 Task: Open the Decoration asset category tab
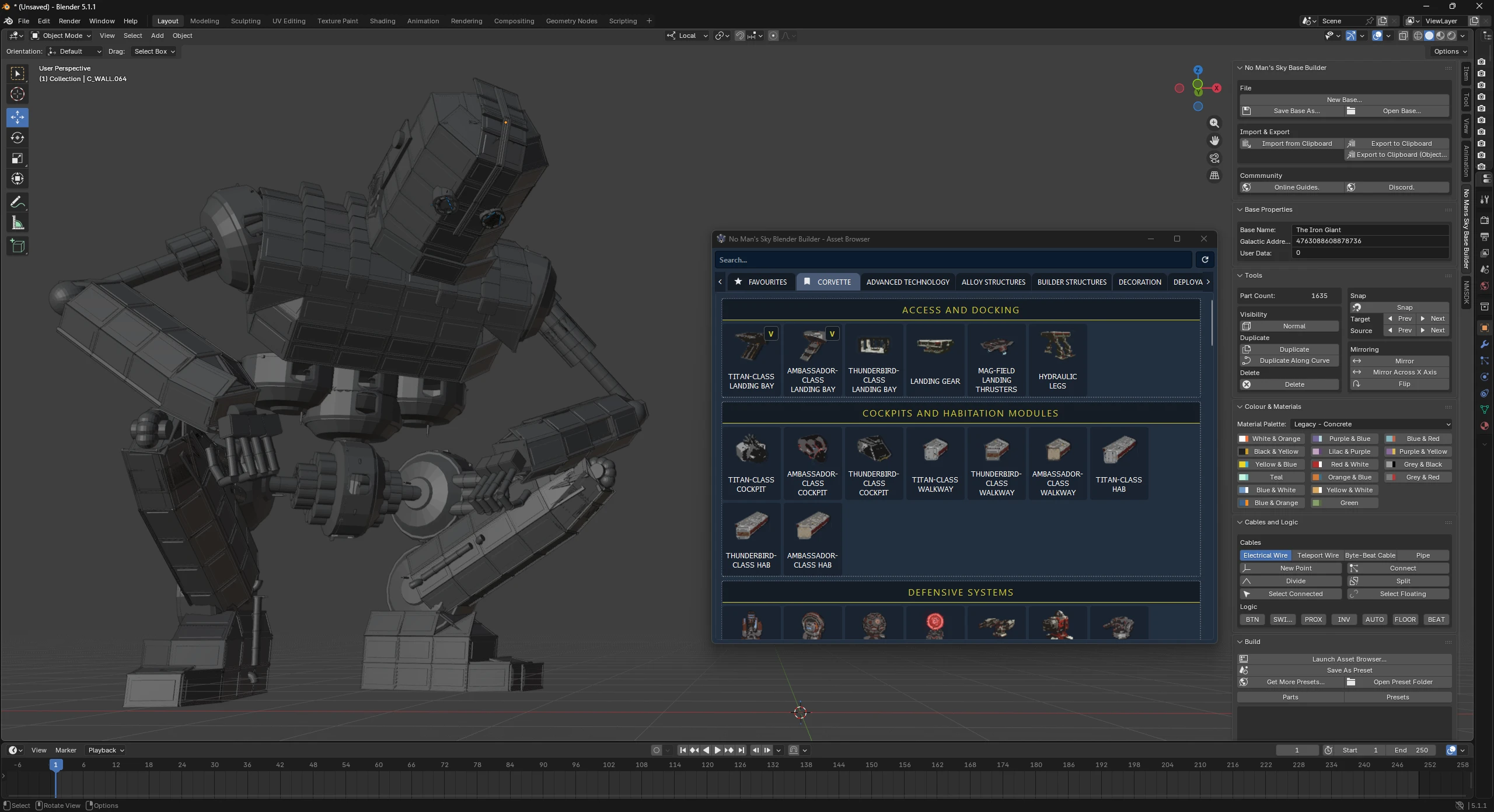[x=1139, y=282]
